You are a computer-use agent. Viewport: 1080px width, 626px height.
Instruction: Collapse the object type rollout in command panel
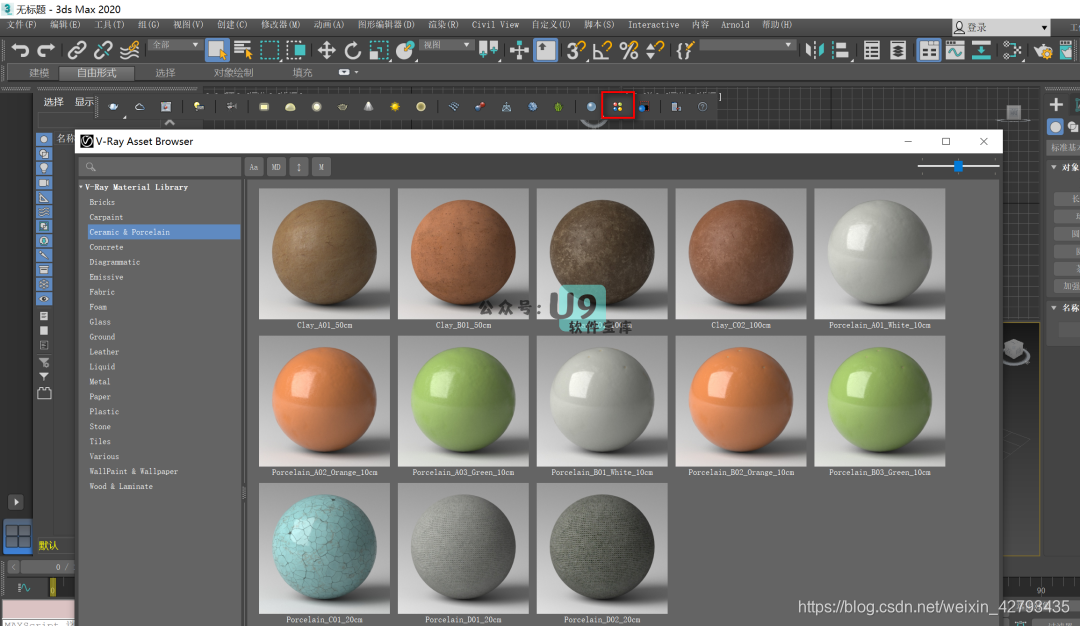pos(1053,167)
